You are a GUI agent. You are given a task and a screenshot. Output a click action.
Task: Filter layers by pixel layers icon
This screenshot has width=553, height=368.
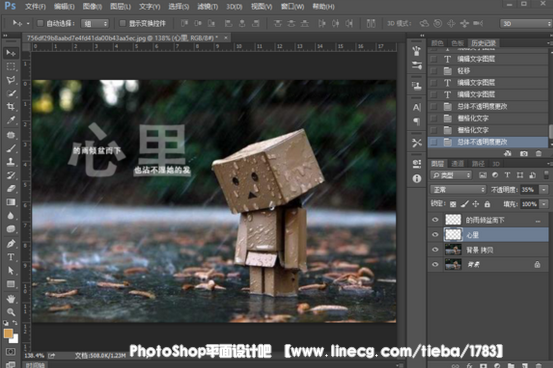(x=482, y=175)
